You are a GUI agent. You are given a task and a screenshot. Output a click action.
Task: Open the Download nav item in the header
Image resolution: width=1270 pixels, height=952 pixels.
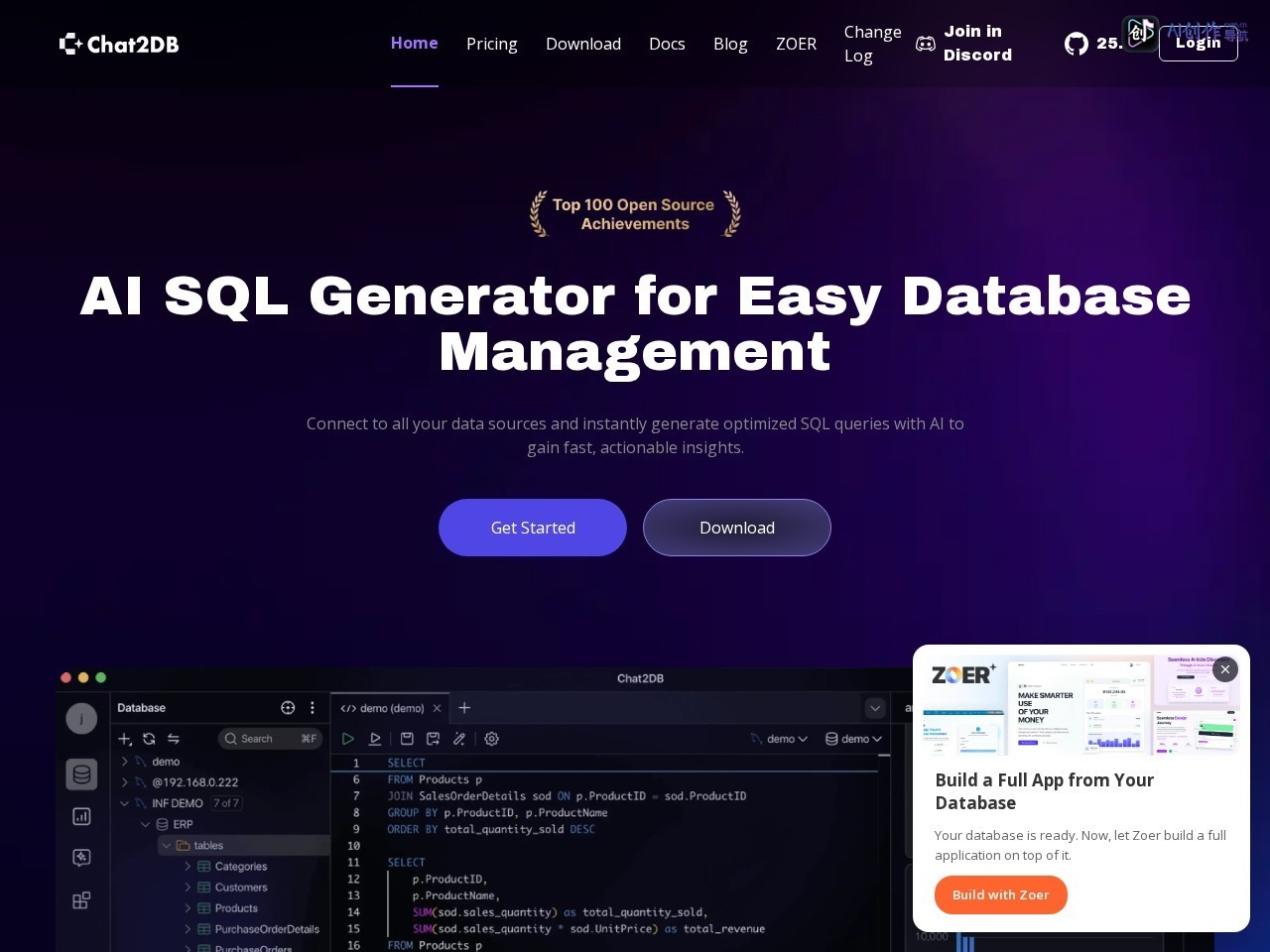[x=583, y=44]
